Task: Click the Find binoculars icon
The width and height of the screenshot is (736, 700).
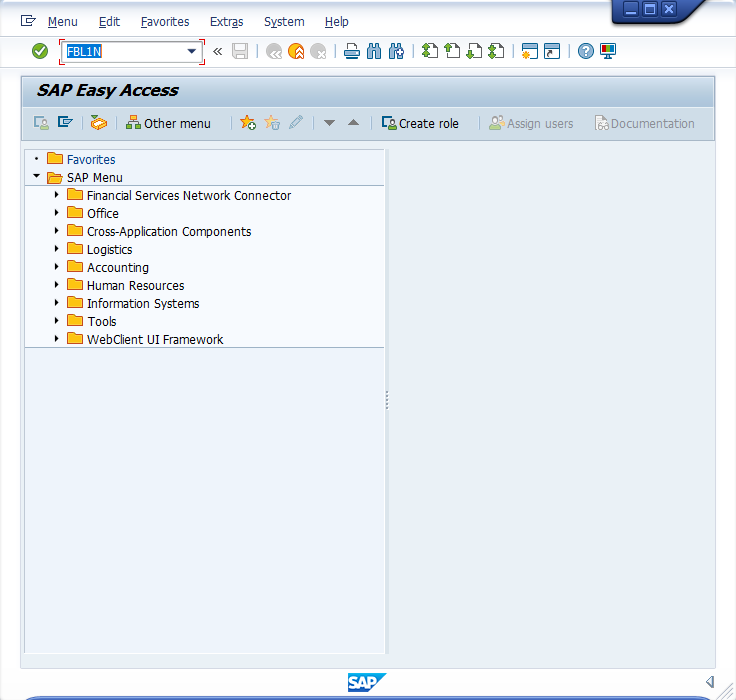Action: [374, 51]
